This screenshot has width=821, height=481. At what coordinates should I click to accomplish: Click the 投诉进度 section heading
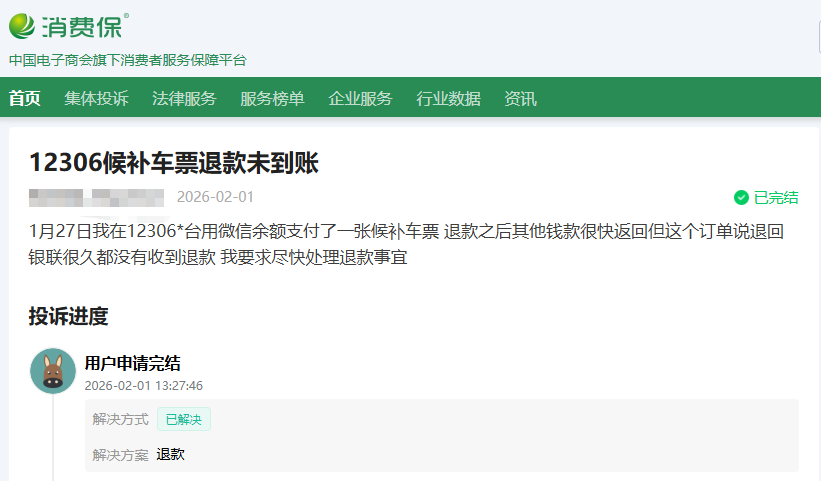point(68,316)
